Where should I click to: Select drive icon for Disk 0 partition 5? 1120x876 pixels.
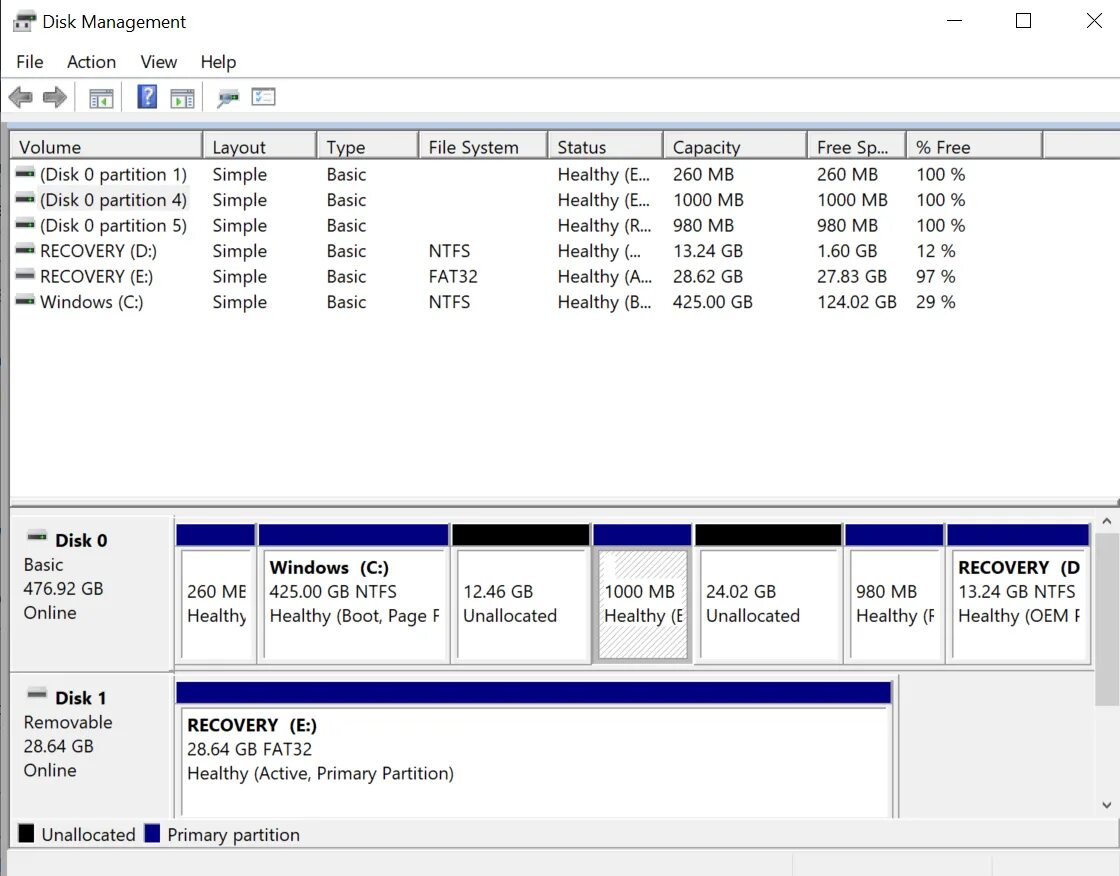pyautogui.click(x=25, y=225)
